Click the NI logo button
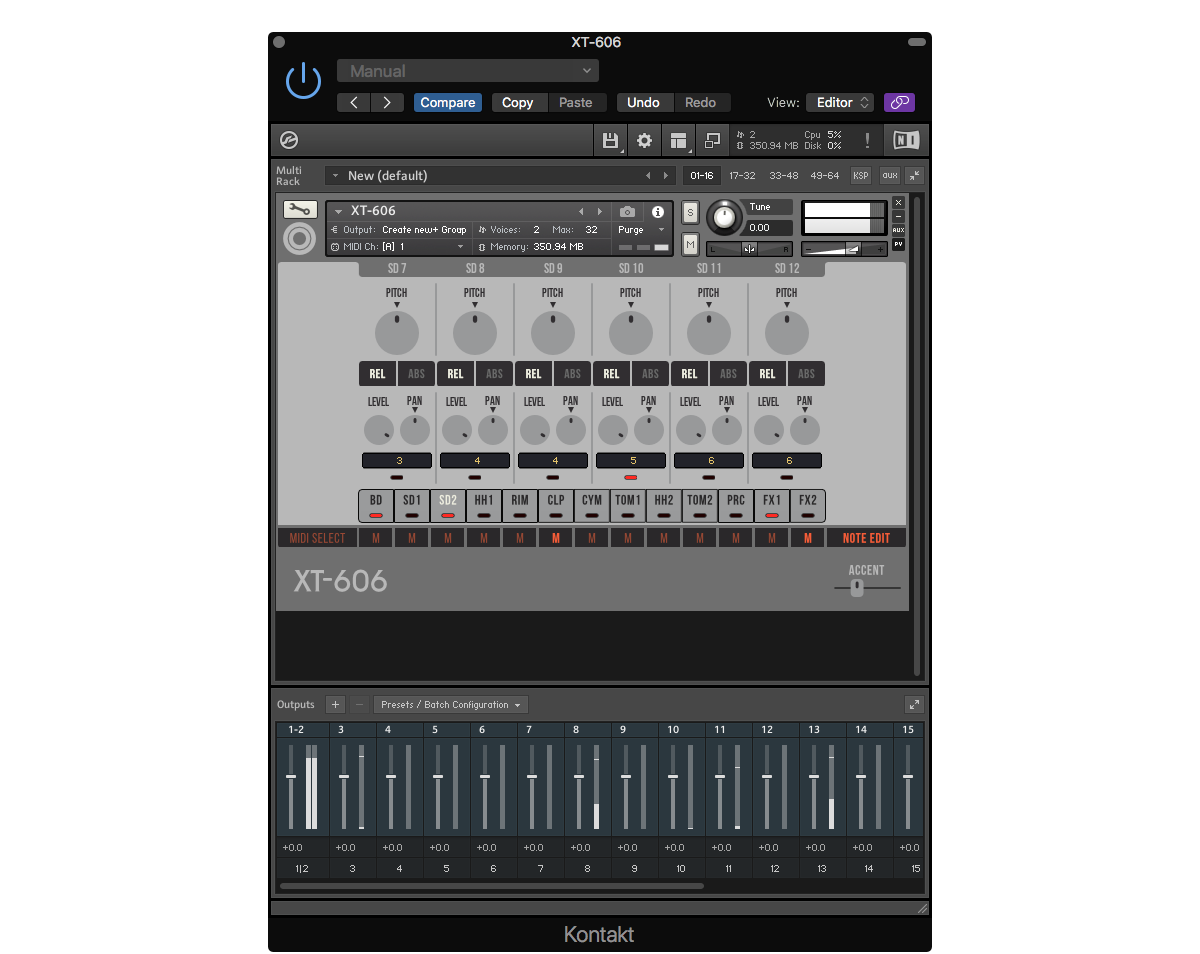1200x954 pixels. (x=906, y=140)
